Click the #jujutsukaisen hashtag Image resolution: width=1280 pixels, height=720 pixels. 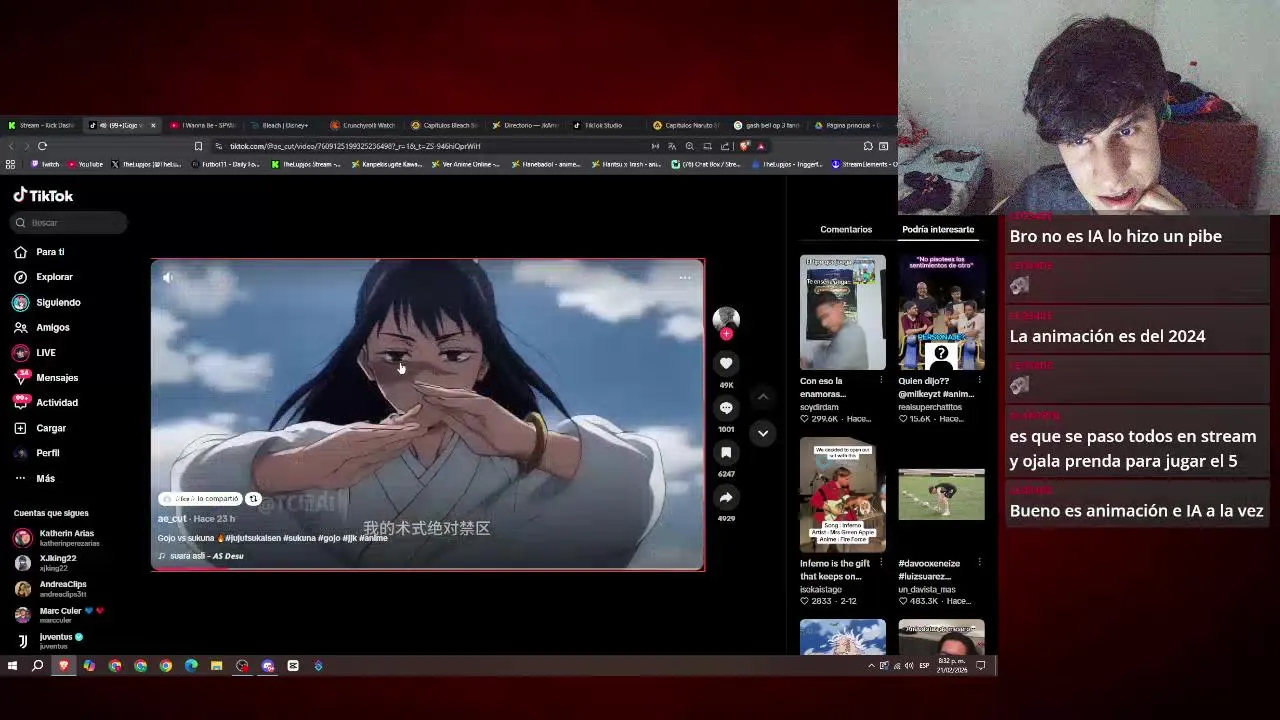(x=253, y=538)
